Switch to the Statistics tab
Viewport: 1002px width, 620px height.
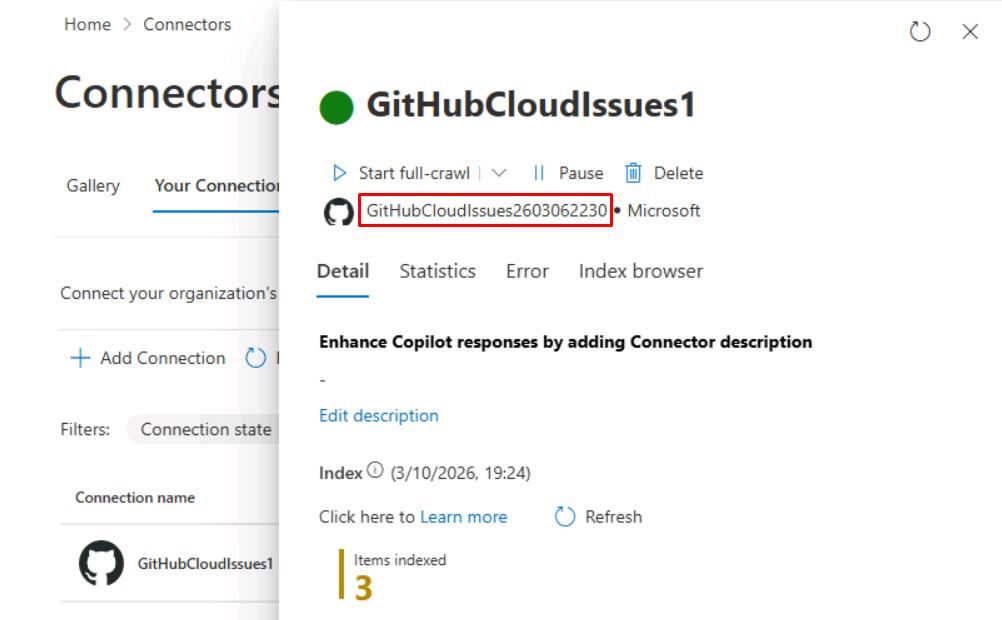coord(438,271)
